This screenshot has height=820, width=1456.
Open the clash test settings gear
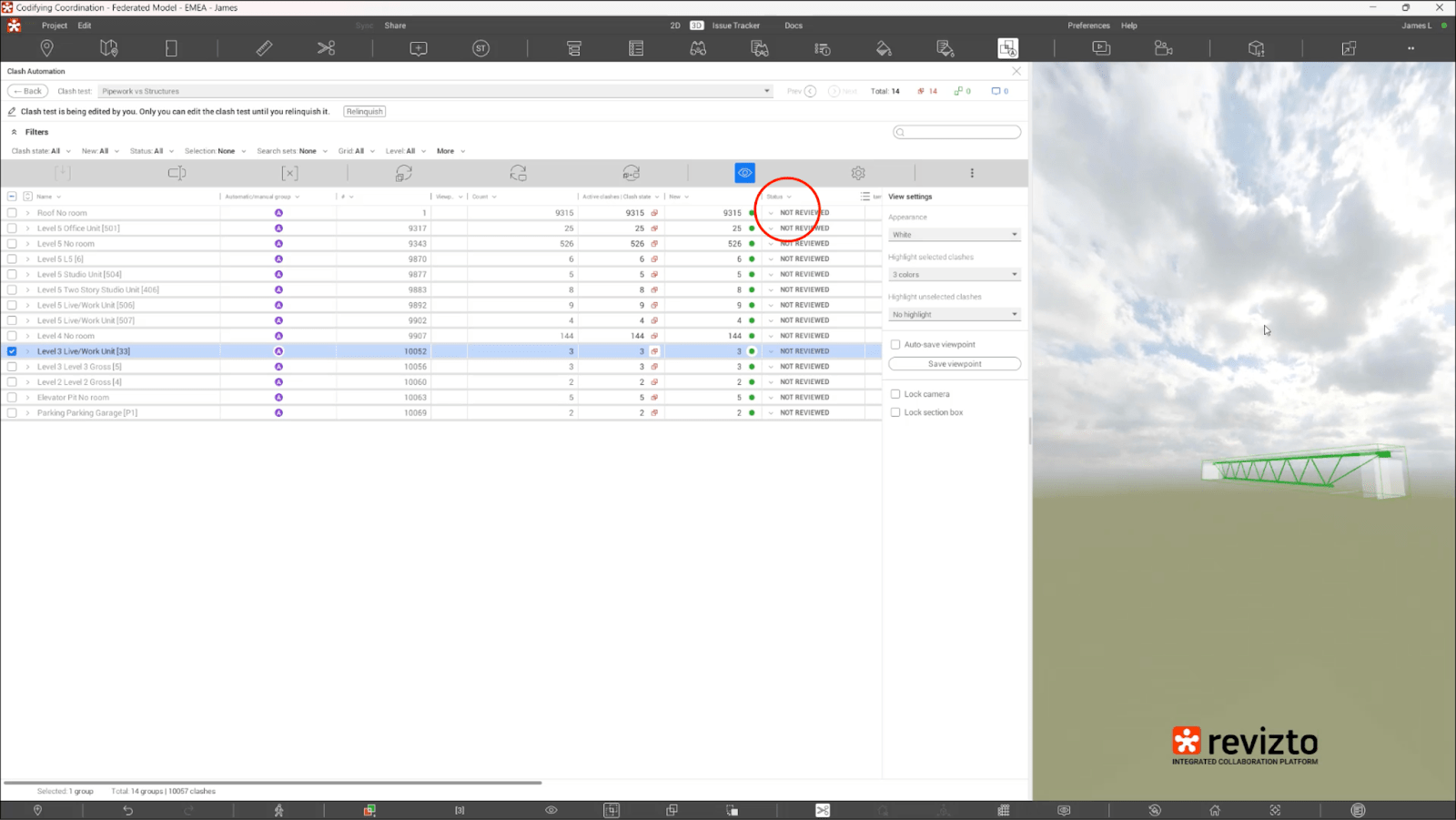(x=857, y=172)
